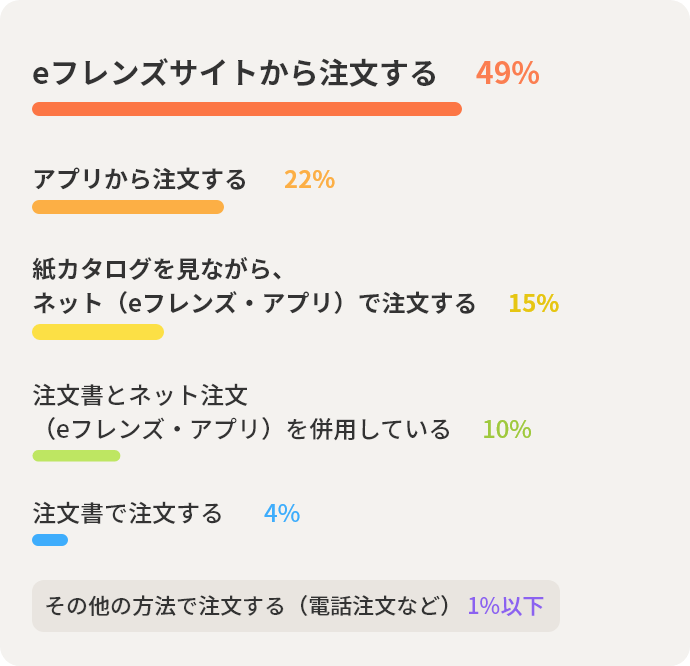This screenshot has width=690, height=666.
Task: Click the yellow 15% value
Action: pos(533,304)
